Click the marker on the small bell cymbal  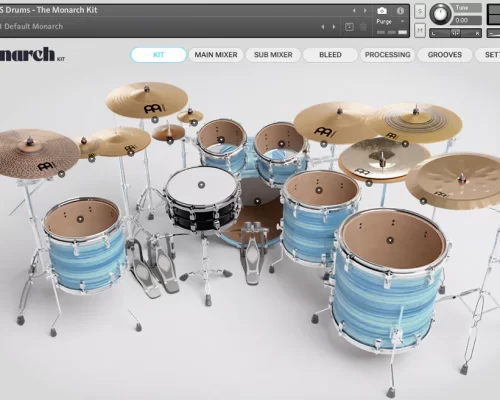[x=170, y=141]
